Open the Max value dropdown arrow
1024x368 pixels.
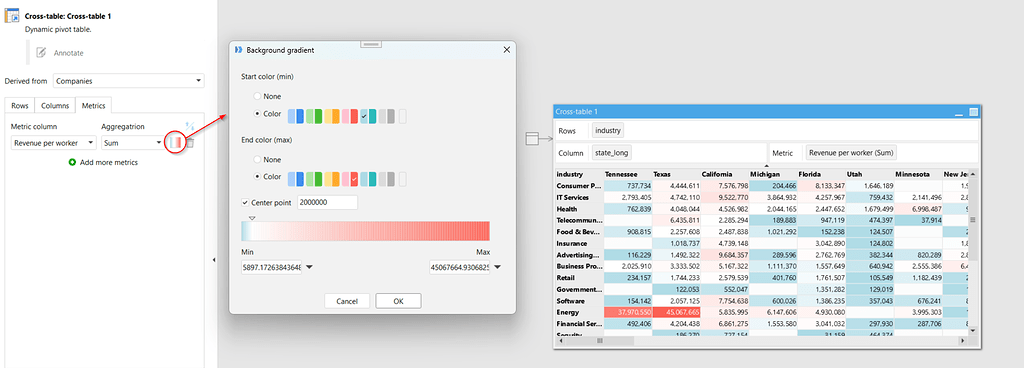pyautogui.click(x=498, y=267)
